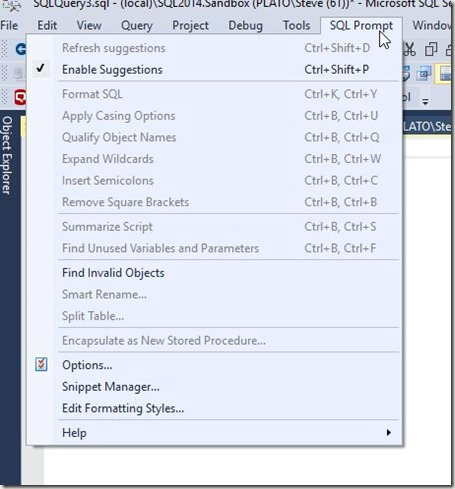The image size is (455, 489).
Task: Select Insert Semicolons
Action: tap(214, 180)
